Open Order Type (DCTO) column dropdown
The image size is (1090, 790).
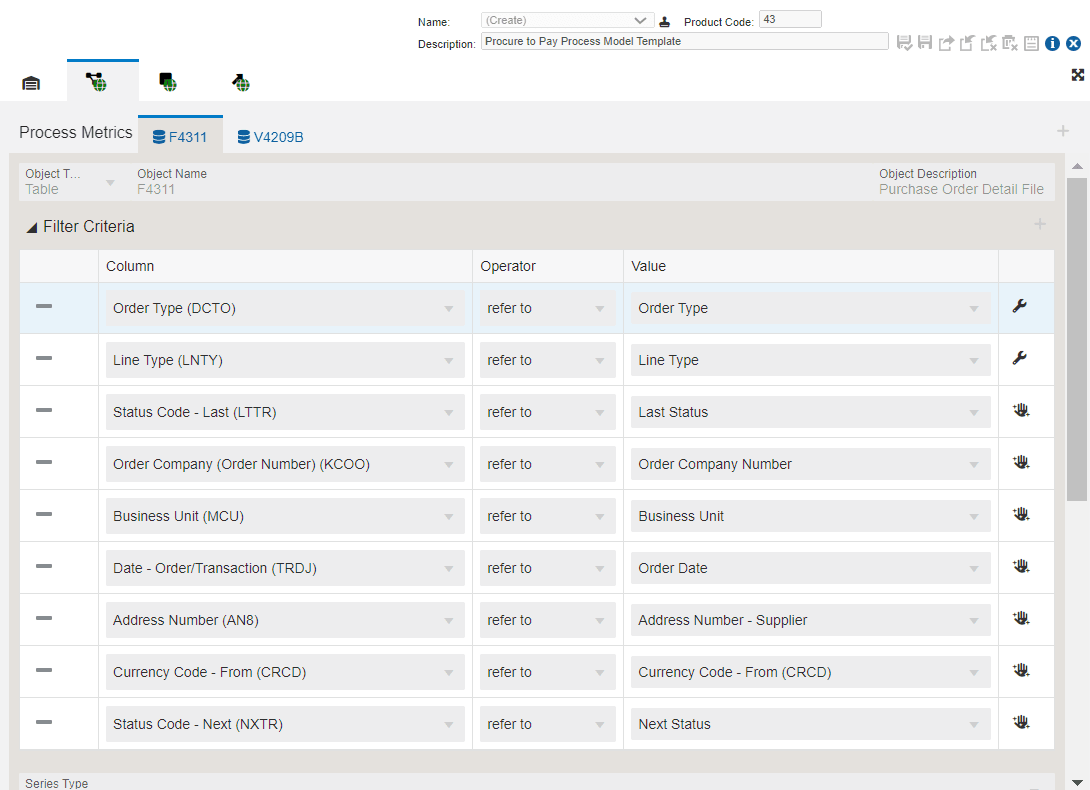coord(284,308)
